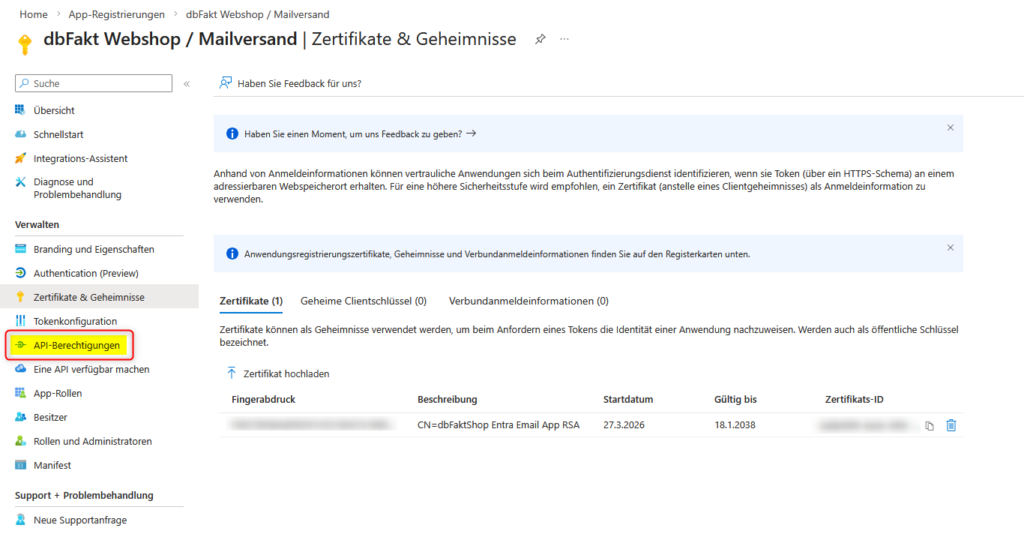Click the Haben Sie Feedback für uns button
The image size is (1024, 540).
tap(290, 83)
